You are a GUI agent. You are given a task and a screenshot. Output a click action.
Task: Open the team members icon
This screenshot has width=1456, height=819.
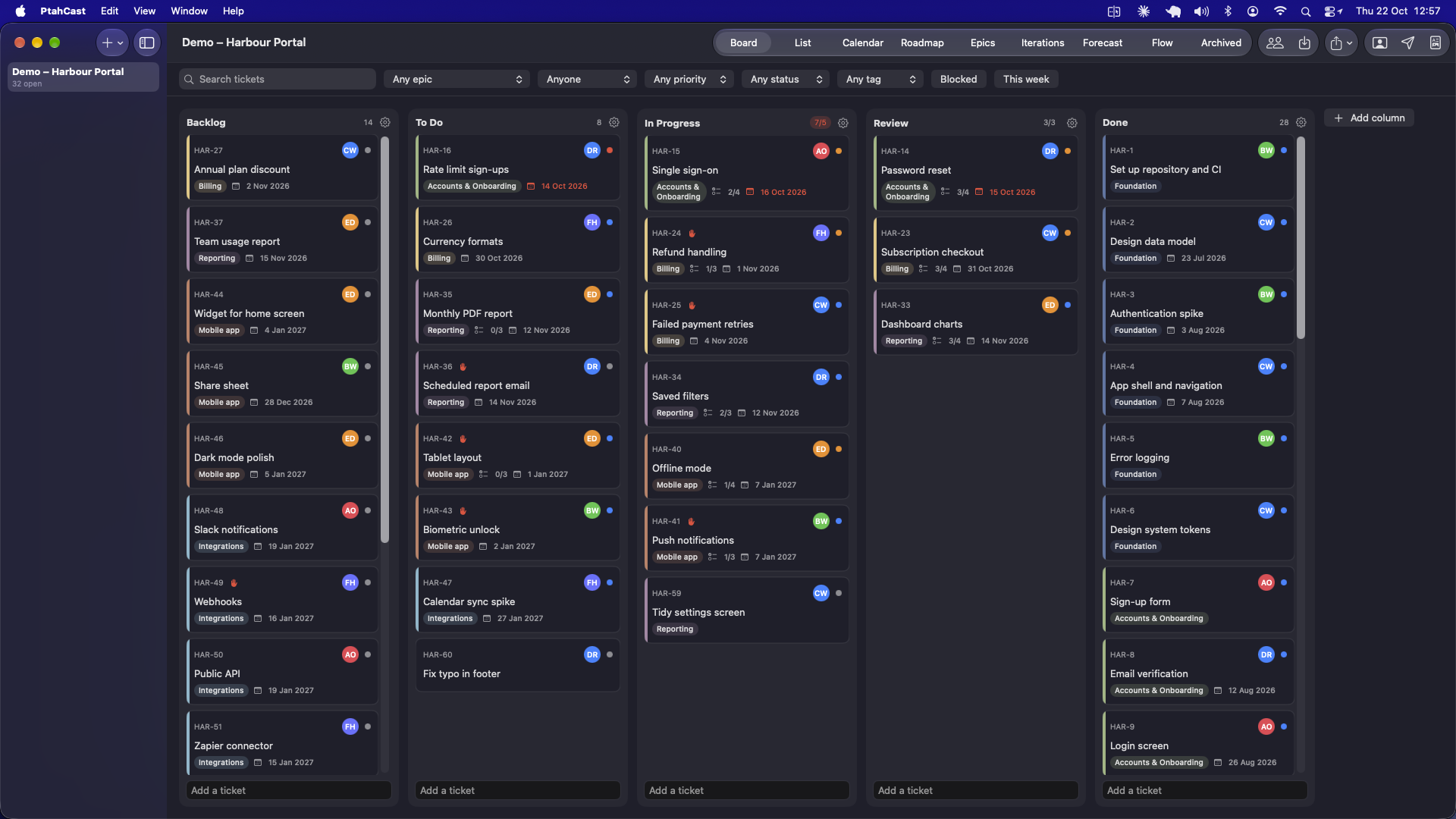tap(1275, 43)
